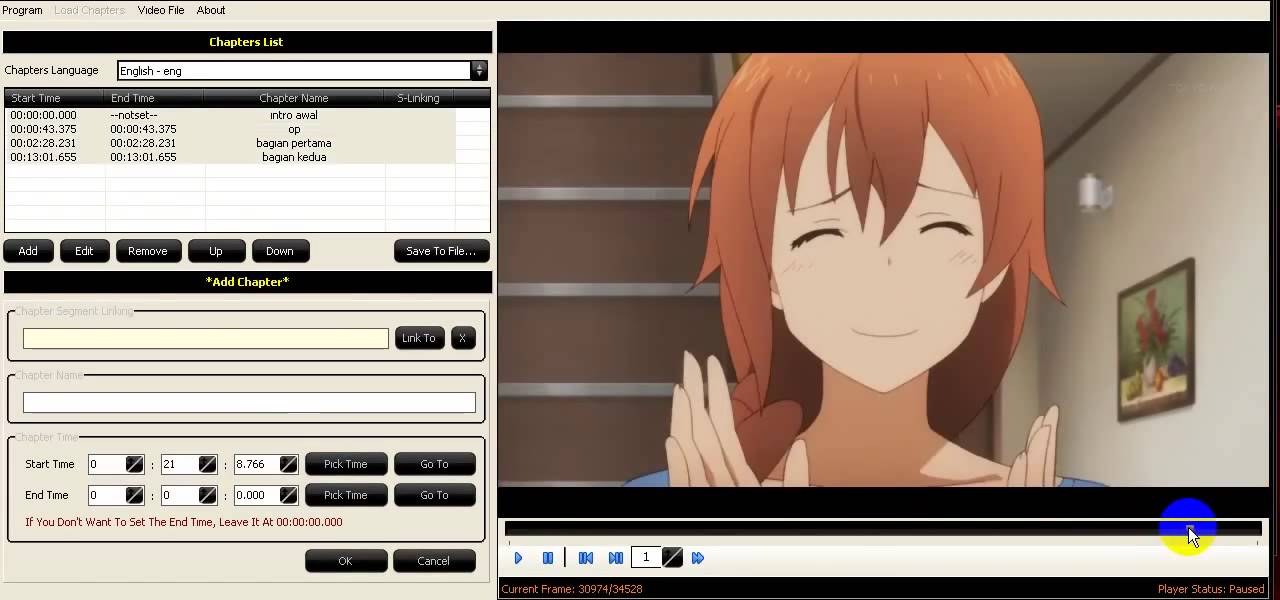1280x600 pixels.
Task: Clear segment linking with the X button
Action: pos(462,338)
